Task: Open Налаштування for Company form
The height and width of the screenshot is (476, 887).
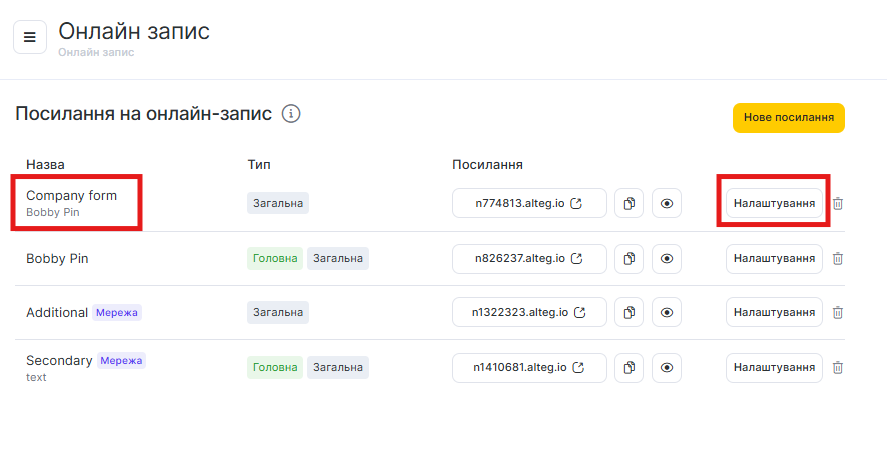Action: (x=774, y=204)
